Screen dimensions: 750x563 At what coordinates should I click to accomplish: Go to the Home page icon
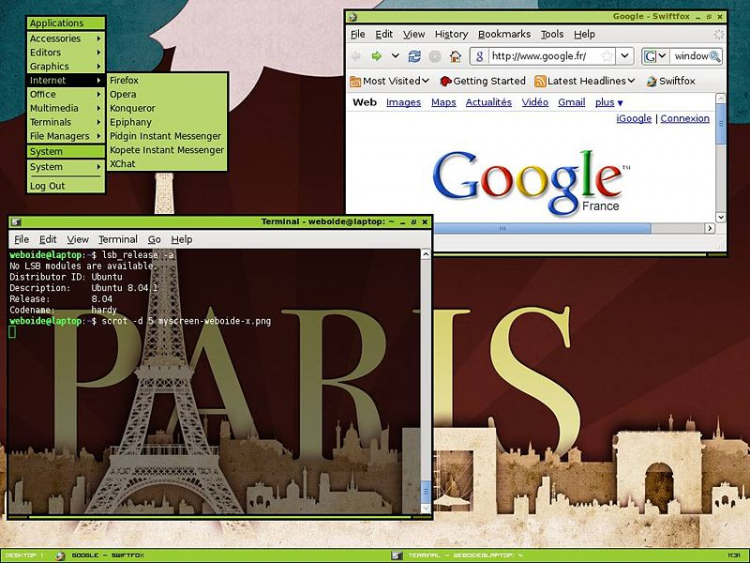point(455,57)
